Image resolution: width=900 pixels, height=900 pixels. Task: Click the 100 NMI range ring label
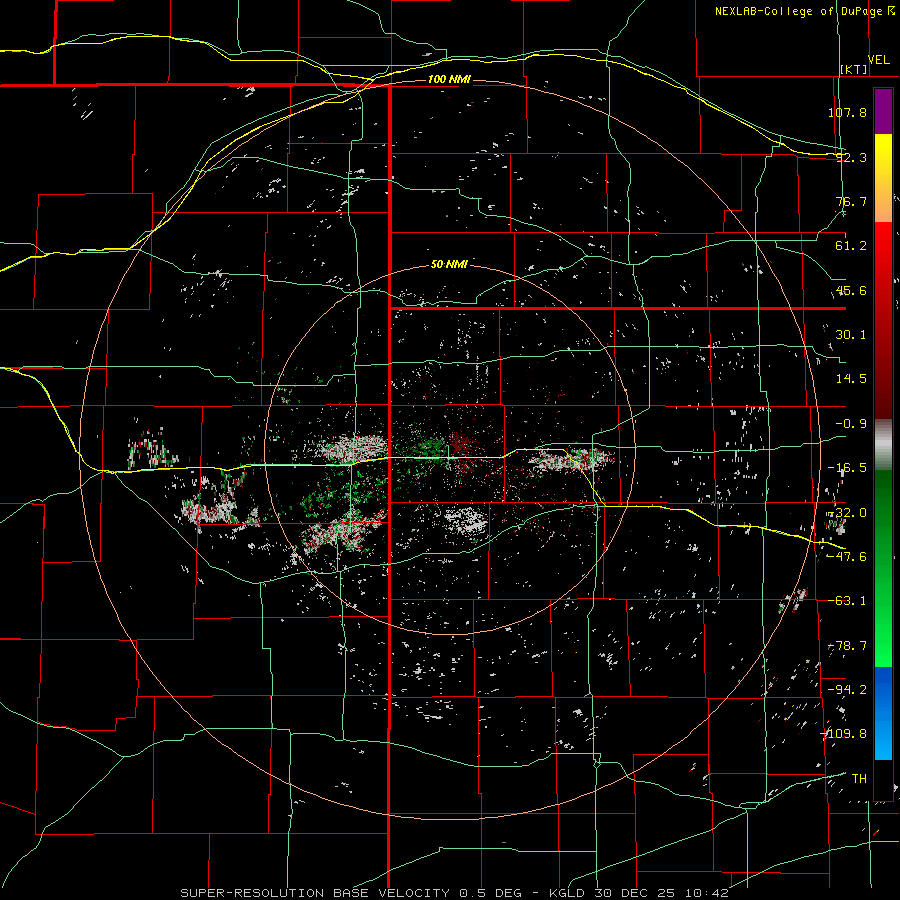click(449, 79)
